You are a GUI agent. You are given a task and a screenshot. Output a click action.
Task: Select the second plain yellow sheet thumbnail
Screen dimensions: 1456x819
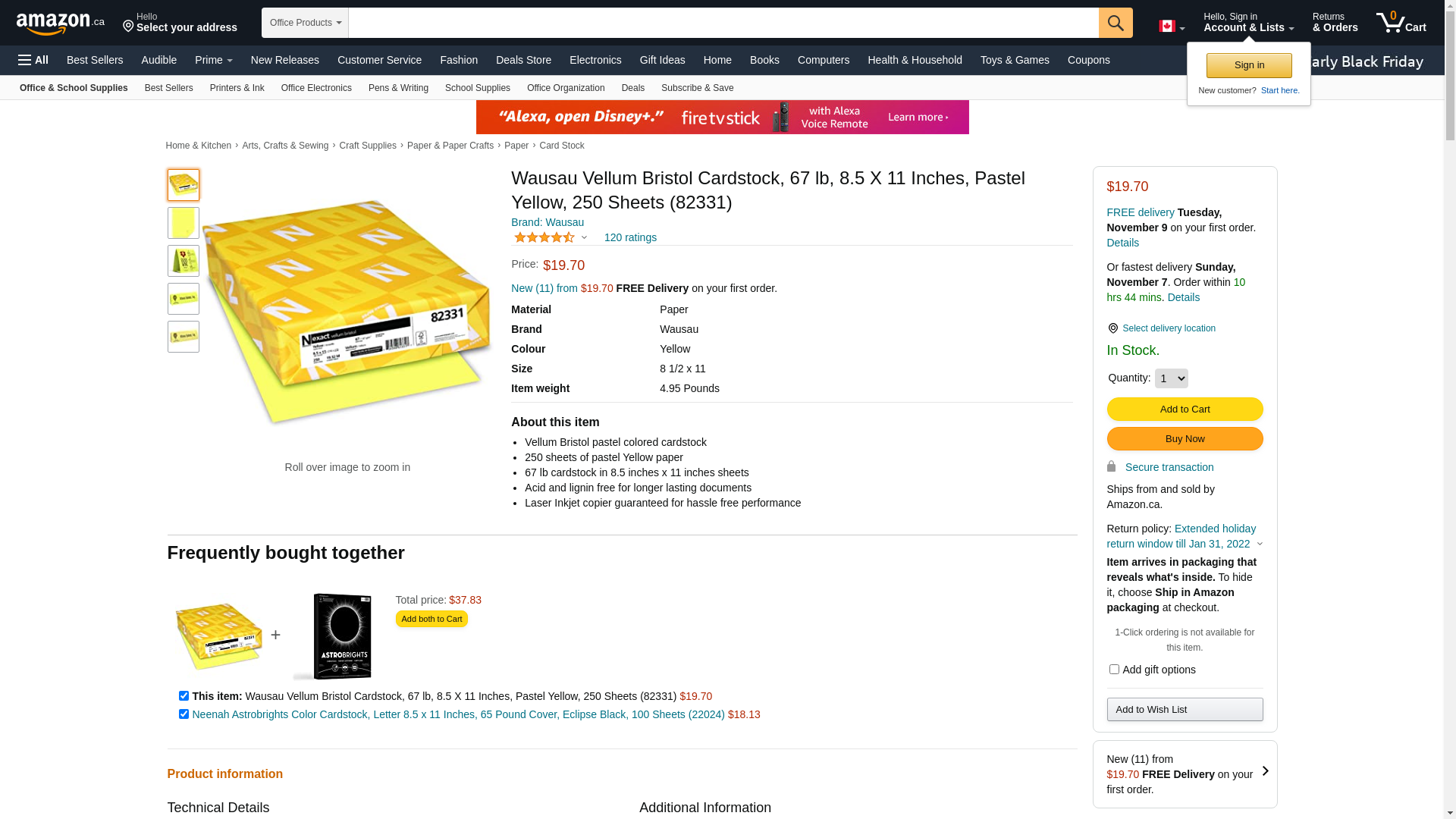coord(184,223)
